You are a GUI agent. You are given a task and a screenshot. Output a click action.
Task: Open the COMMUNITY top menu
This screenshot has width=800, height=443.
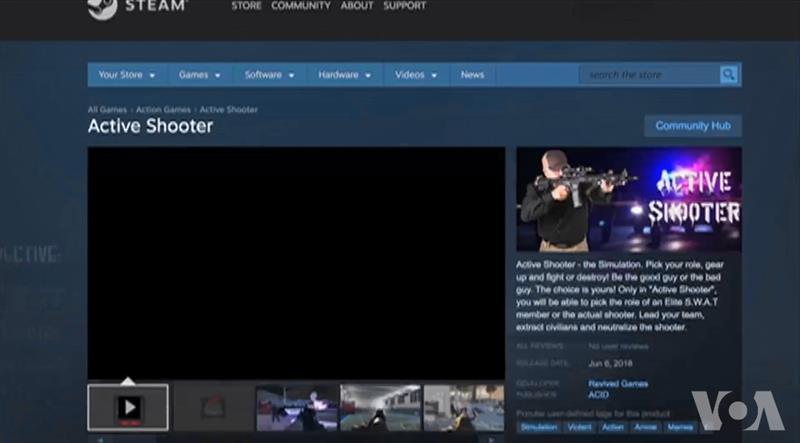[300, 6]
